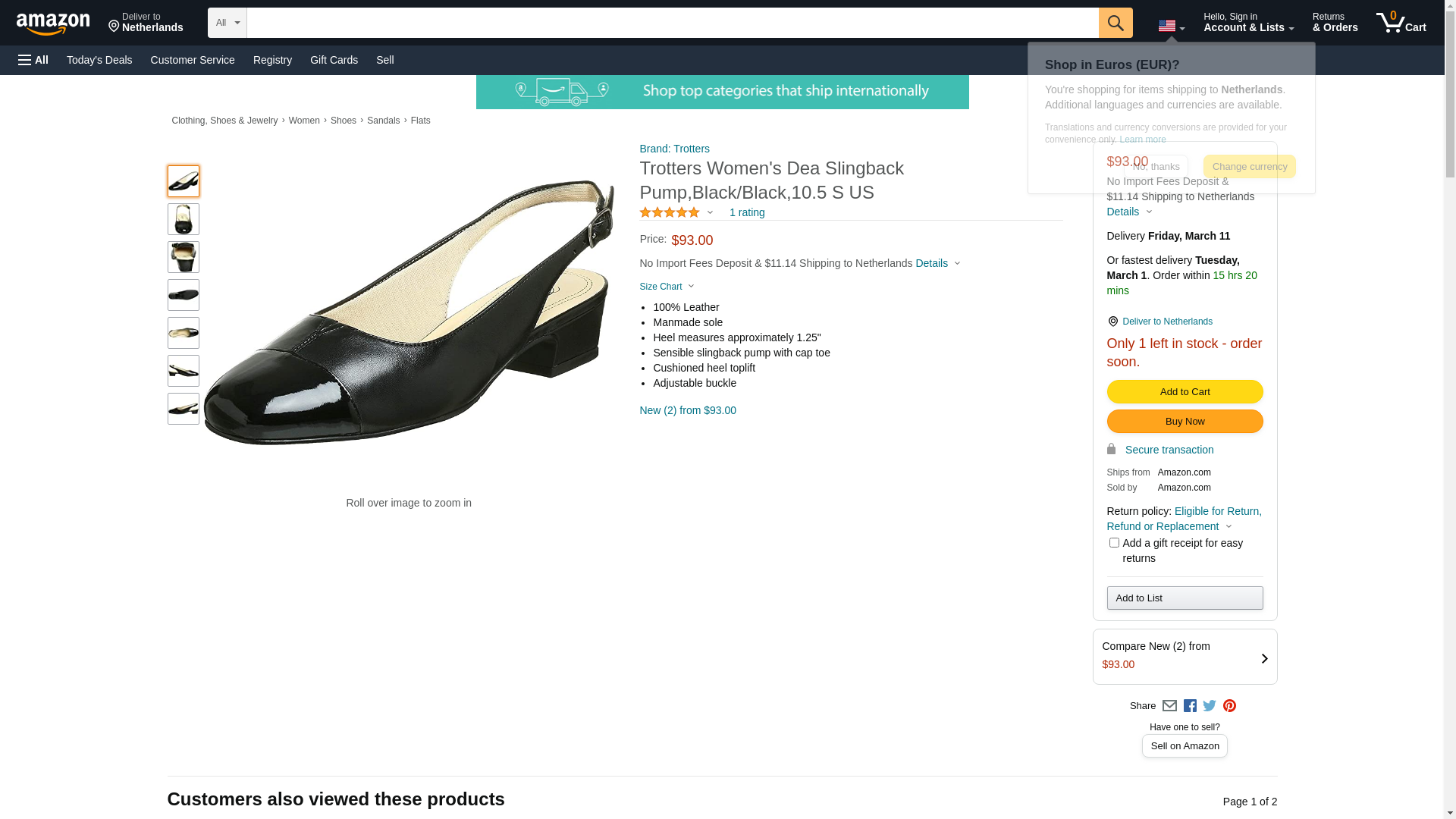Go to Gift Cards nav item
The height and width of the screenshot is (819, 1456).
coord(334,60)
